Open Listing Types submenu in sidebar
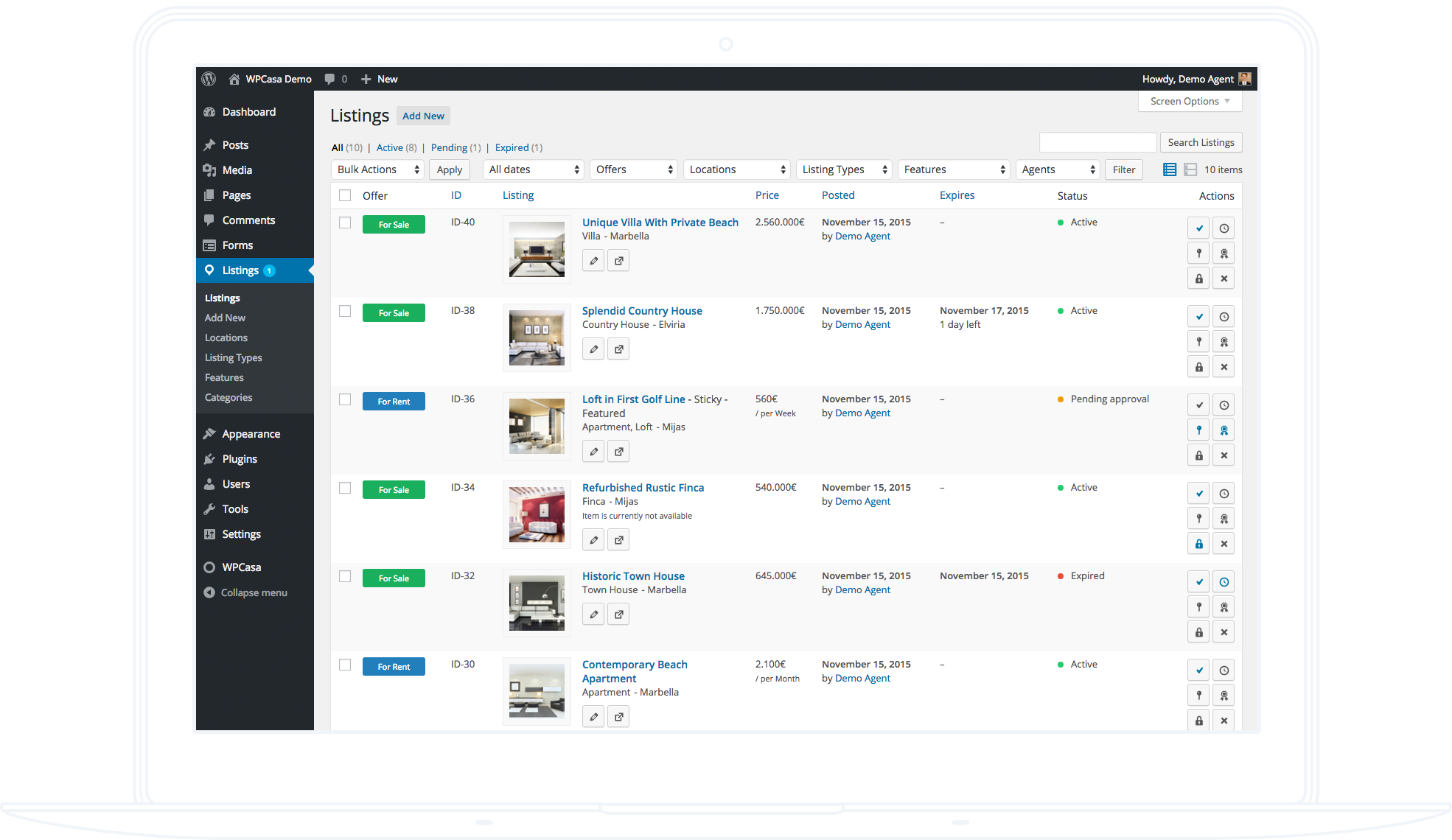The width and height of the screenshot is (1452, 840). (234, 357)
